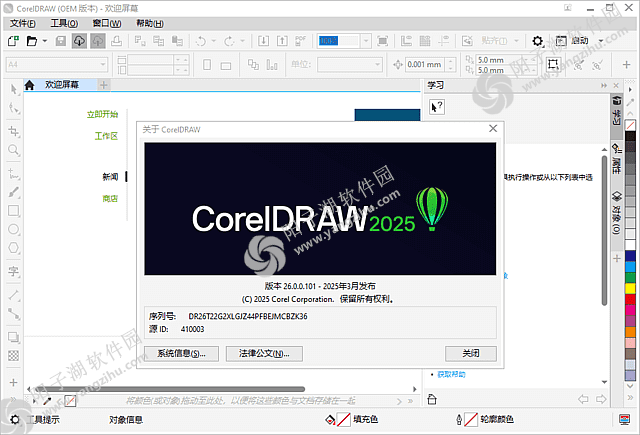Click the outline color pen icon
The height and width of the screenshot is (435, 640).
pyautogui.click(x=459, y=419)
